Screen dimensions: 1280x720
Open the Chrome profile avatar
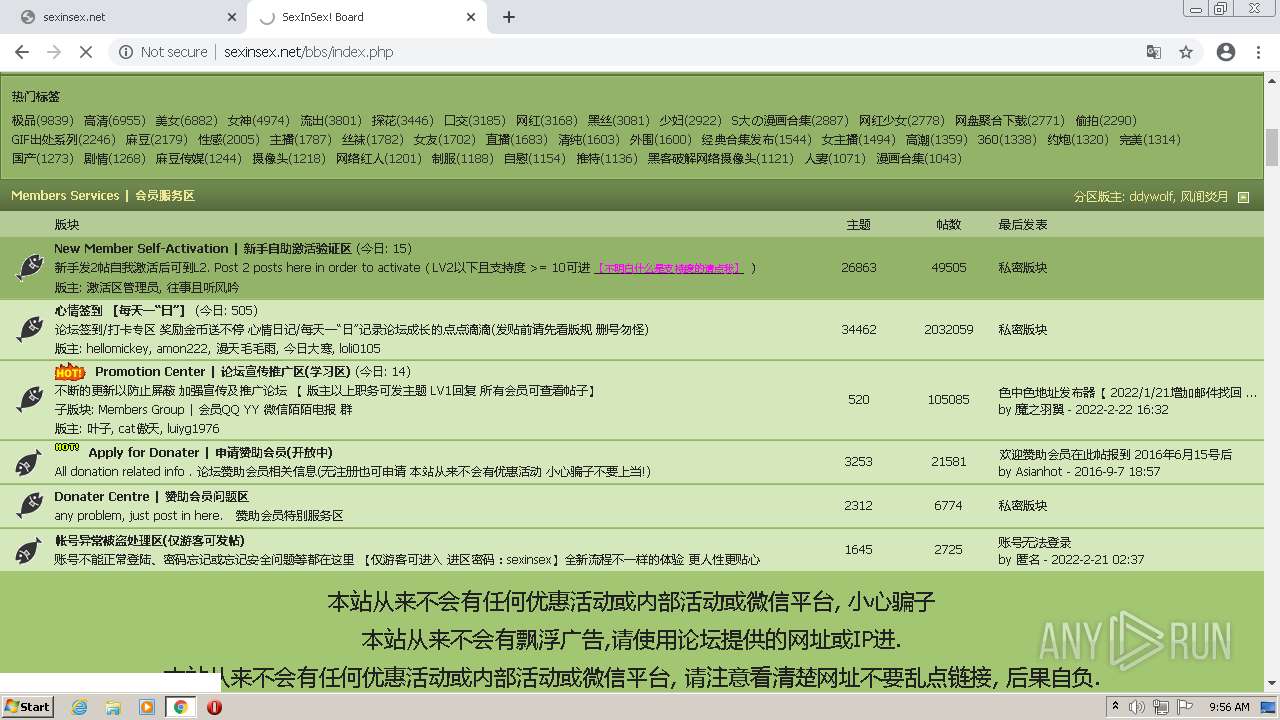[1226, 52]
